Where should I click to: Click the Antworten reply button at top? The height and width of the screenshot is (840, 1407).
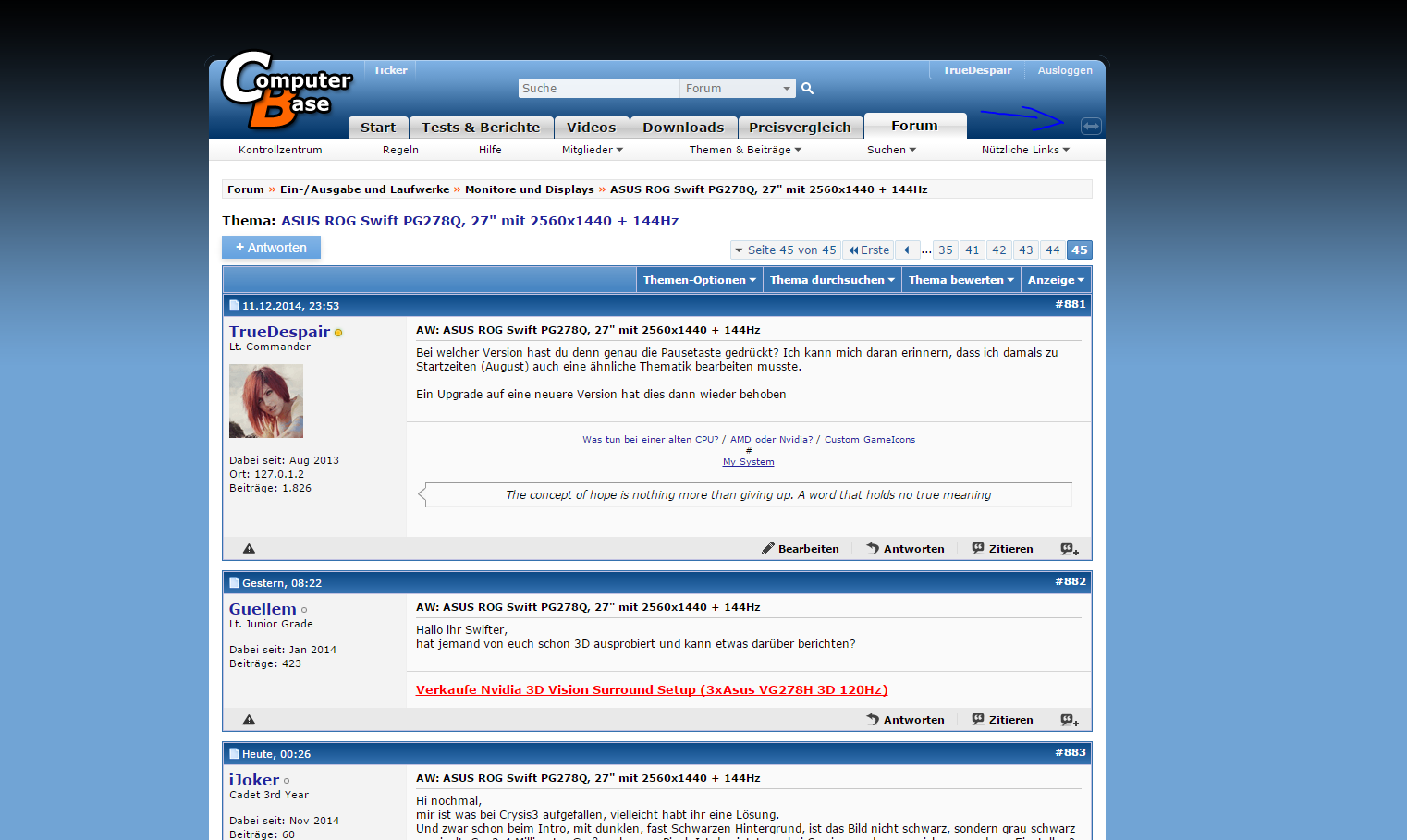pos(271,248)
